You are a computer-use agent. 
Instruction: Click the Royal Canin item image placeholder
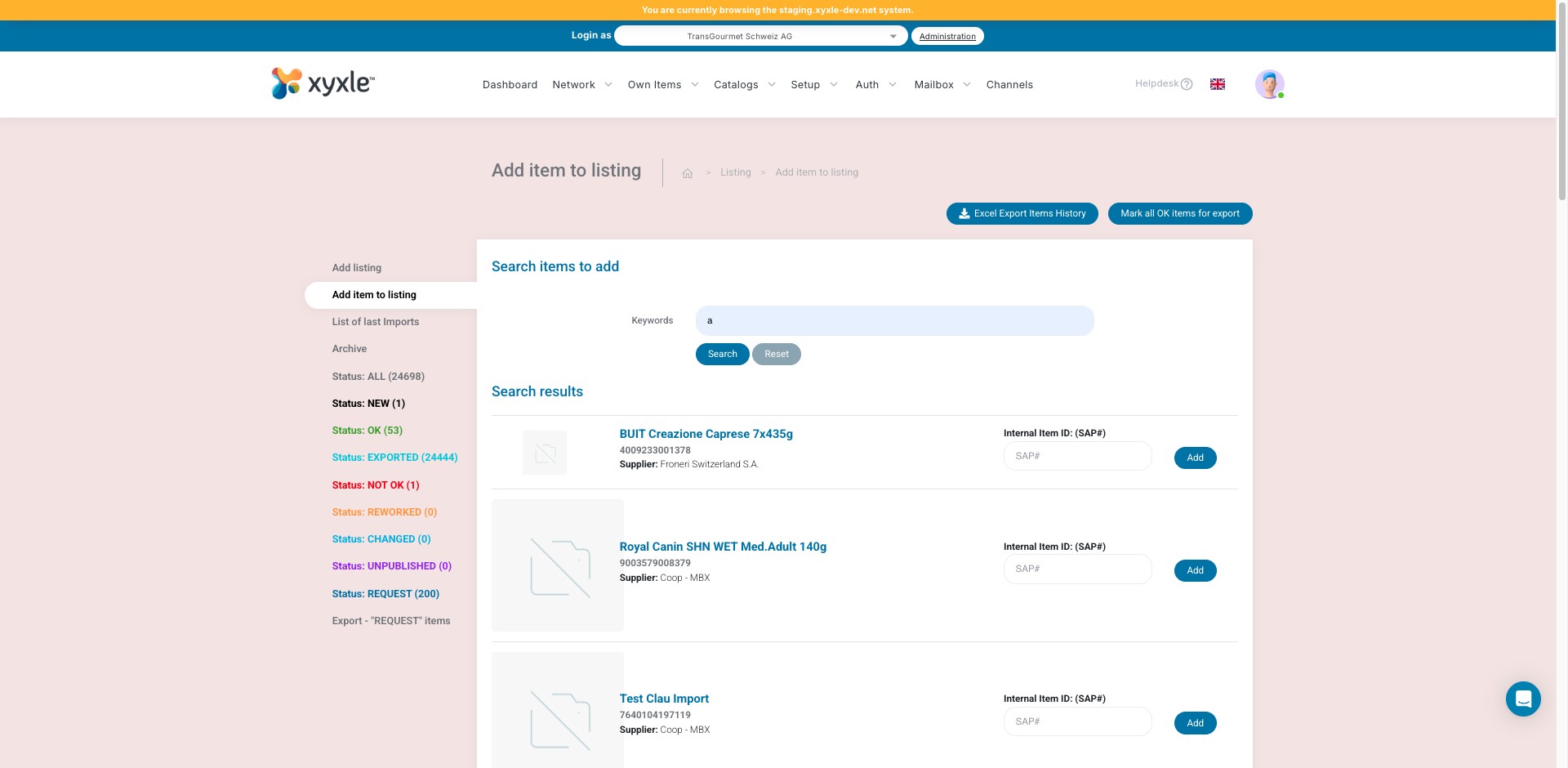coord(558,565)
